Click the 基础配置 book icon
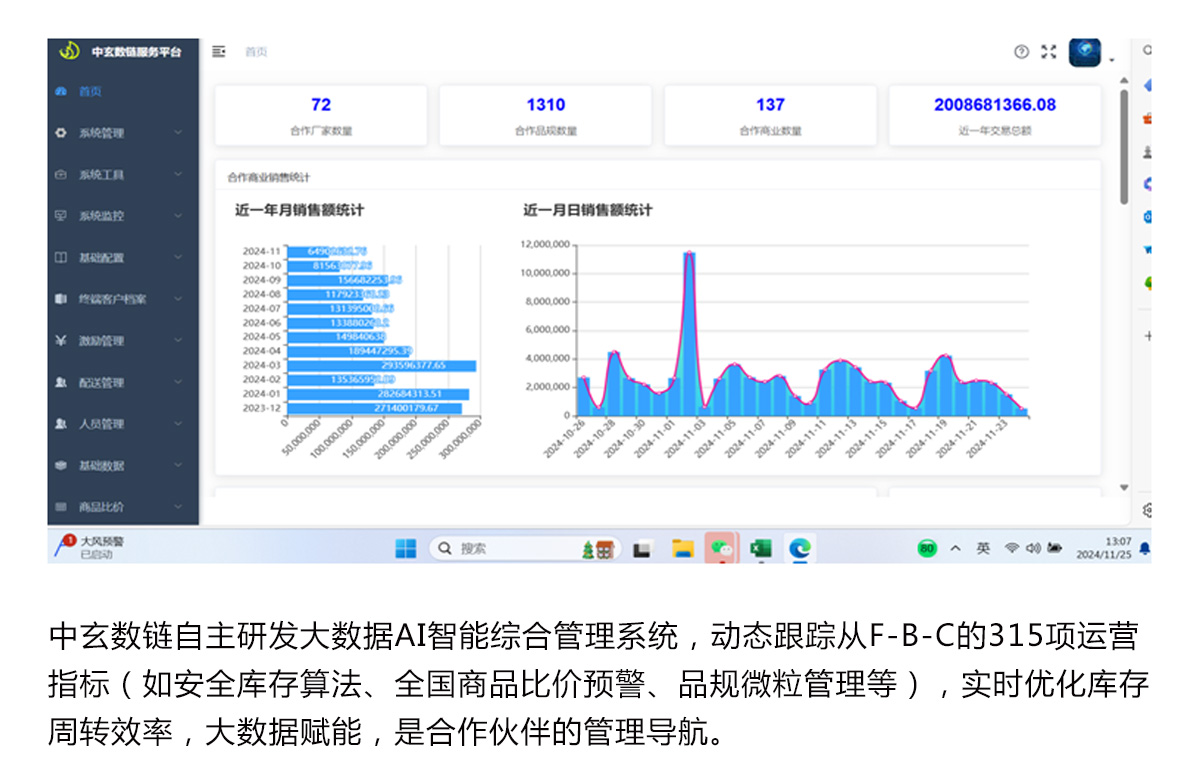The image size is (1200, 777). pos(61,258)
